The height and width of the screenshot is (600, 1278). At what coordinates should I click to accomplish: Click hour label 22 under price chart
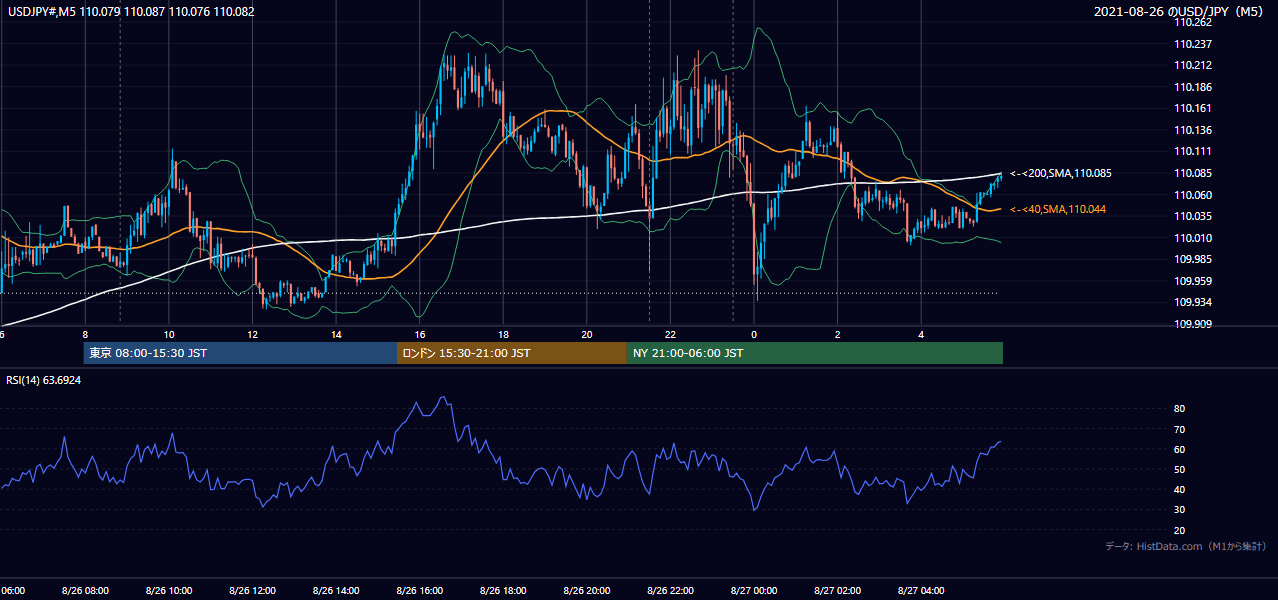tap(670, 335)
